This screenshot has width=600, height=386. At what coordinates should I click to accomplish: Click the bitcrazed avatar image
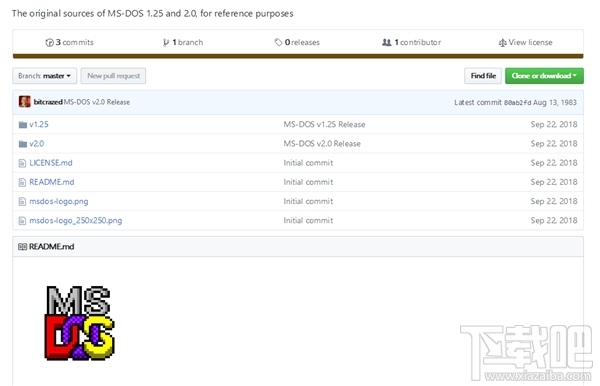coord(24,102)
